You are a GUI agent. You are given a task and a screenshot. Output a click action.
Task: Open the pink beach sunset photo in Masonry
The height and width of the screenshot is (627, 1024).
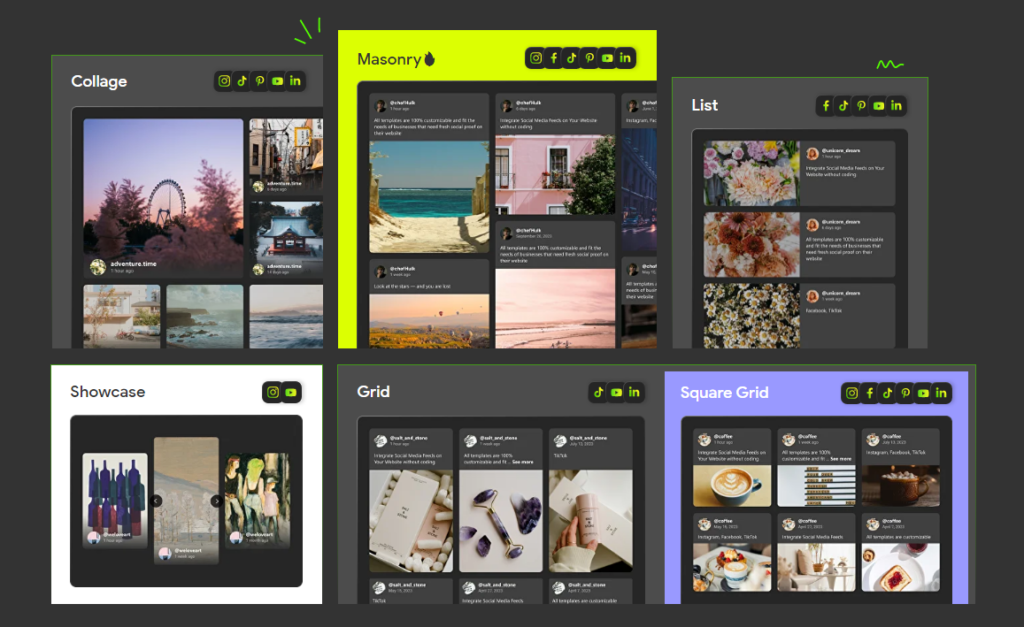tap(555, 308)
